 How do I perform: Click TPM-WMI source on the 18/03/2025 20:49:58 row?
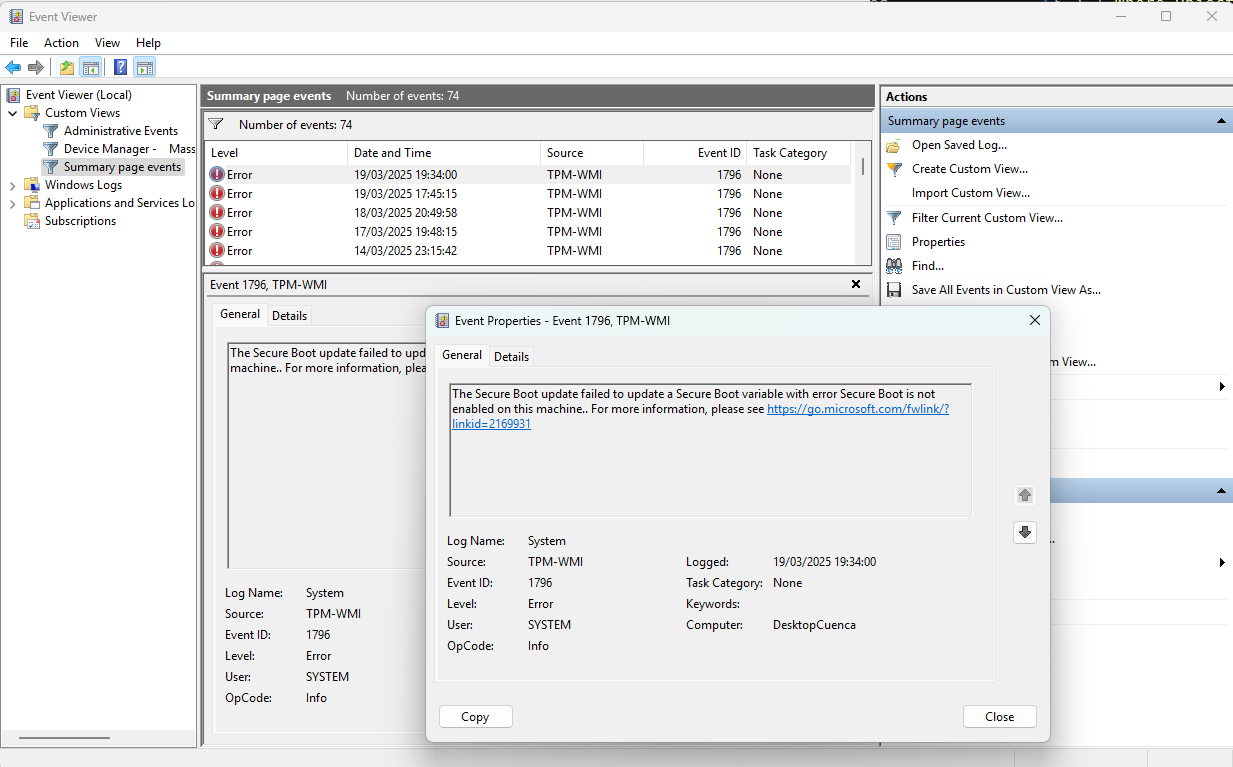pos(575,213)
